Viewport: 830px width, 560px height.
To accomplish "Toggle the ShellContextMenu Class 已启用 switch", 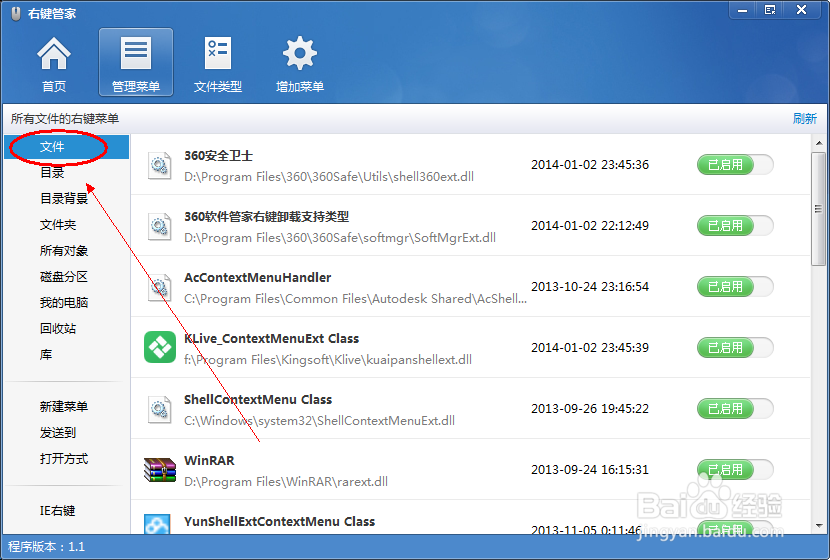I will (x=735, y=409).
